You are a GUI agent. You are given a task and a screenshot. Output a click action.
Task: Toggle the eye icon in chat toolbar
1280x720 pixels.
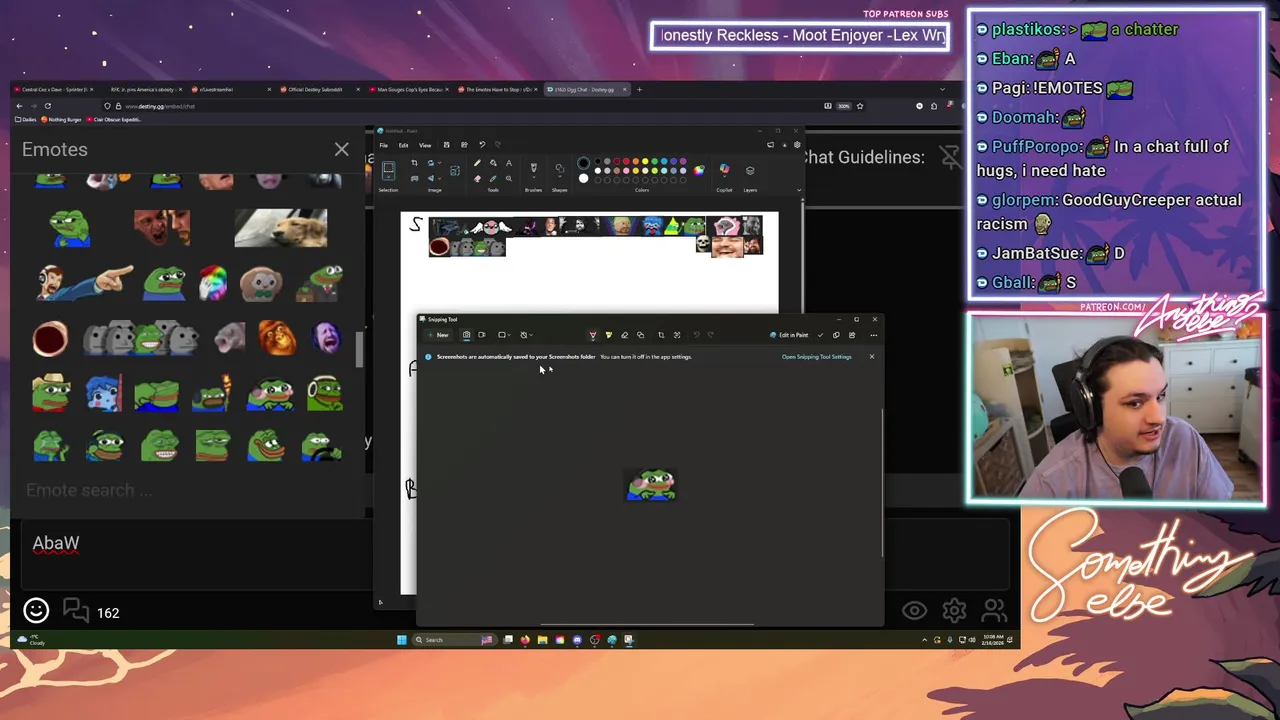coord(914,610)
